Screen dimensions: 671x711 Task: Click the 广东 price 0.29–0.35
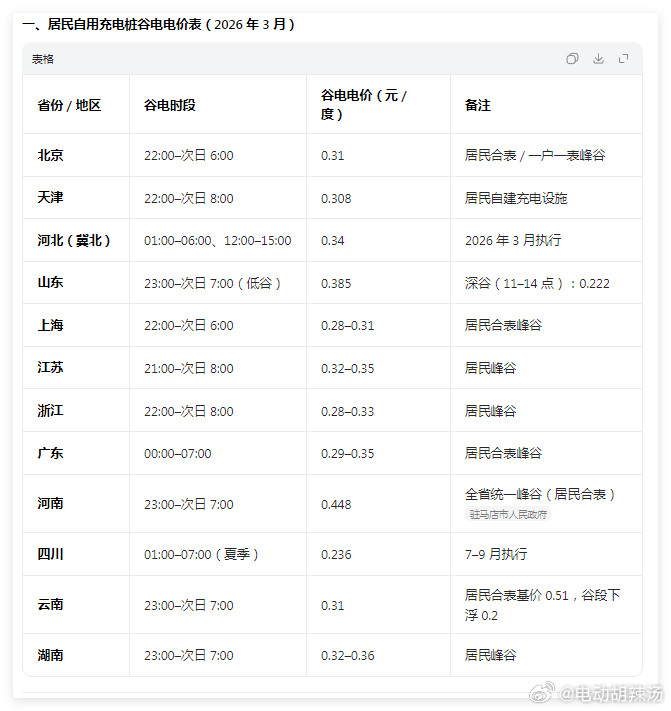[347, 454]
